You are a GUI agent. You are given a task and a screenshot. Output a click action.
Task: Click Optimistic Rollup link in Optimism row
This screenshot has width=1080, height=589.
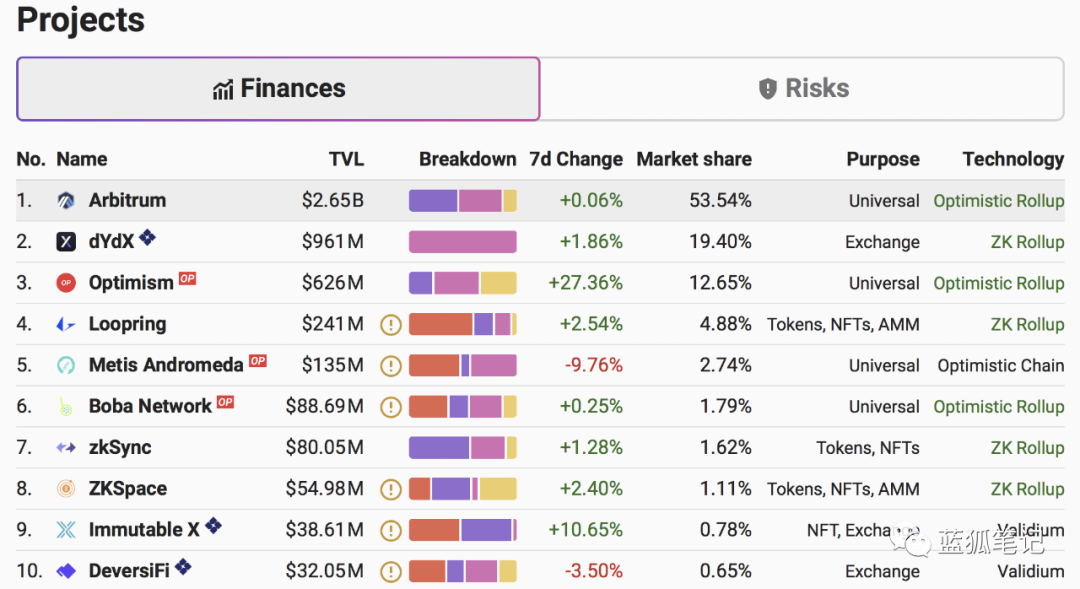(999, 283)
